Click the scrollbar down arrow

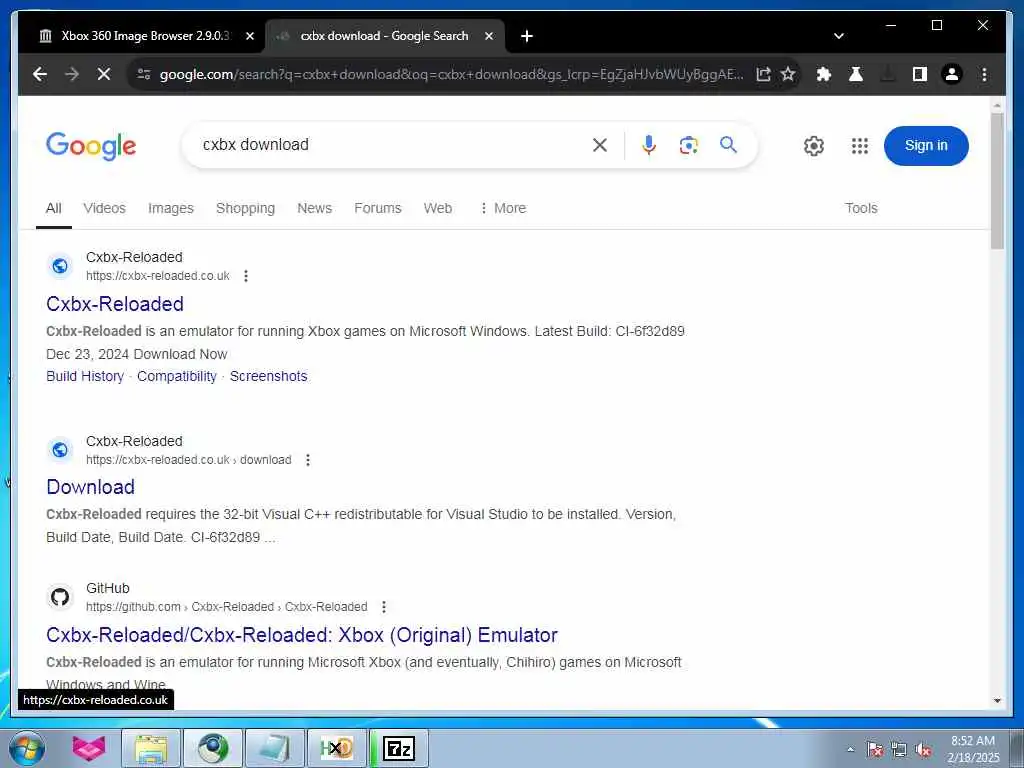coord(997,701)
